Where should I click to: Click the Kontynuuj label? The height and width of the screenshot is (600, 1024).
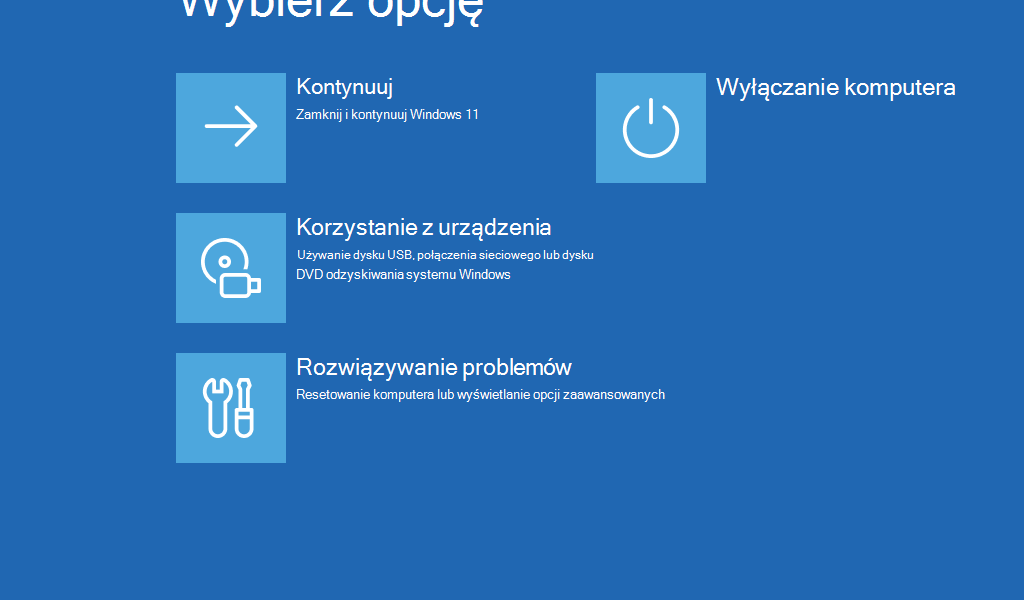(344, 87)
